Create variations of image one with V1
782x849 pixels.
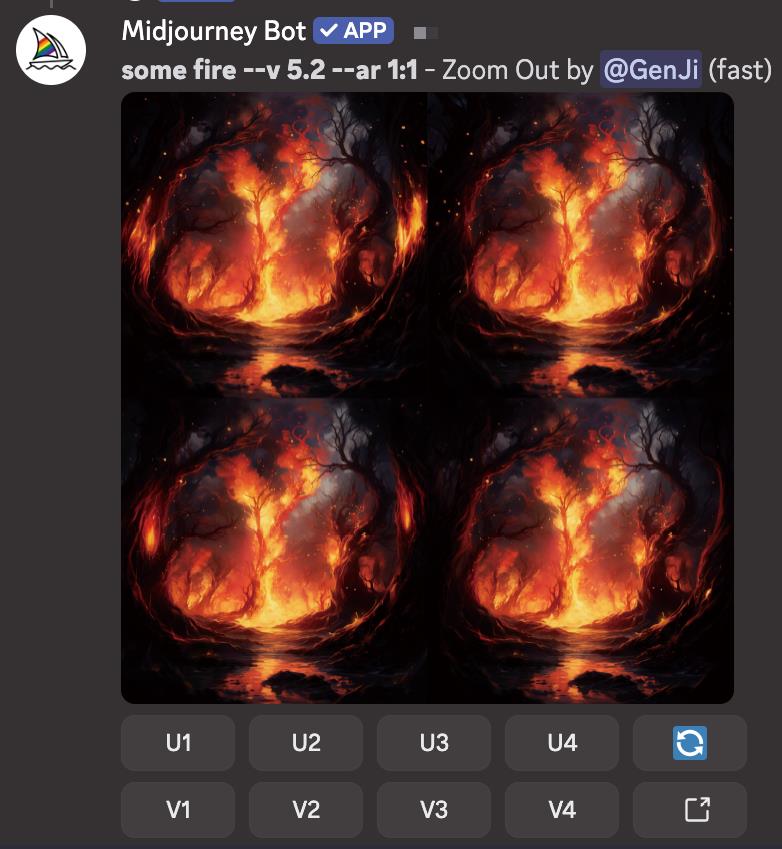pyautogui.click(x=178, y=809)
